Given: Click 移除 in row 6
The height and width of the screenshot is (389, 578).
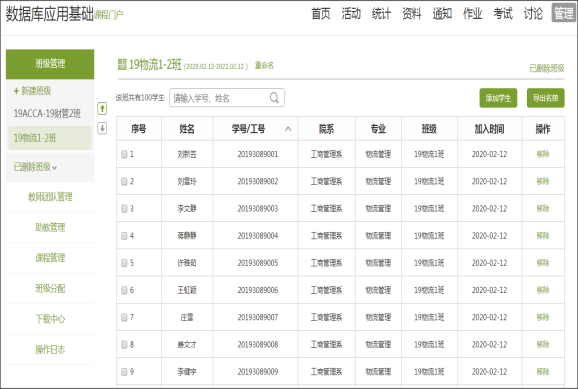Looking at the screenshot, I should pyautogui.click(x=543, y=290).
